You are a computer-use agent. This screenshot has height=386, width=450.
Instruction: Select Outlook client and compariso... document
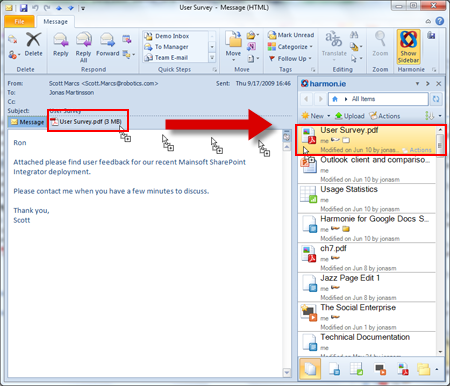coord(367,170)
